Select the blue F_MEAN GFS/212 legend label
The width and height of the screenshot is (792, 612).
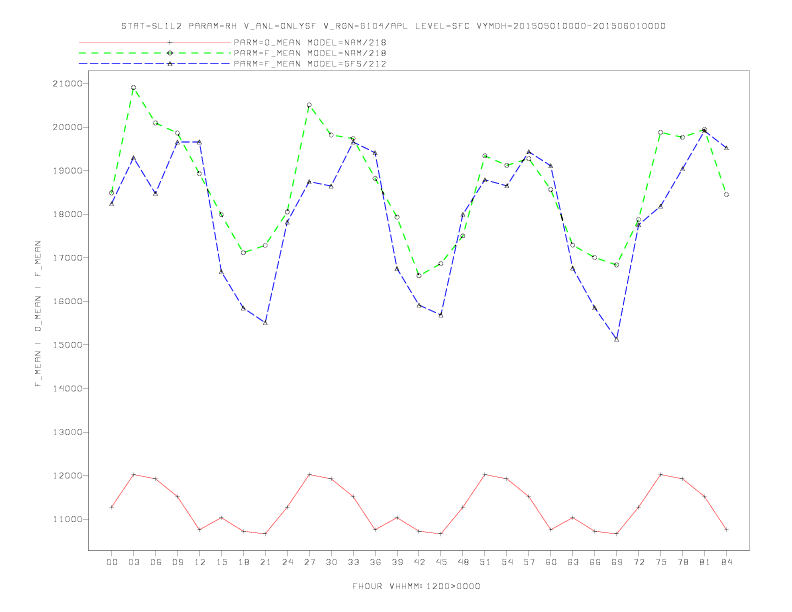pyautogui.click(x=310, y=64)
